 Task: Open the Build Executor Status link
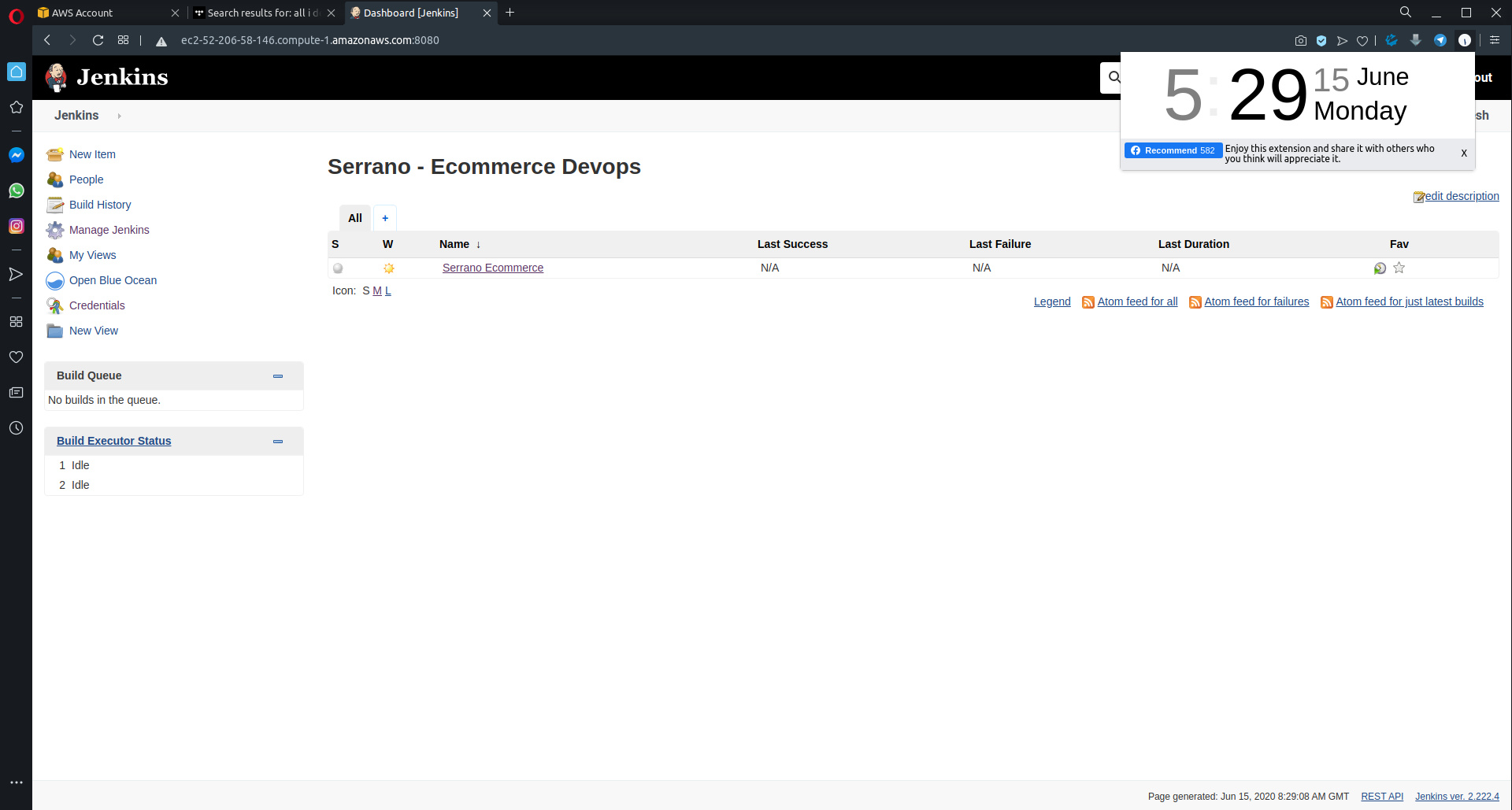click(113, 441)
